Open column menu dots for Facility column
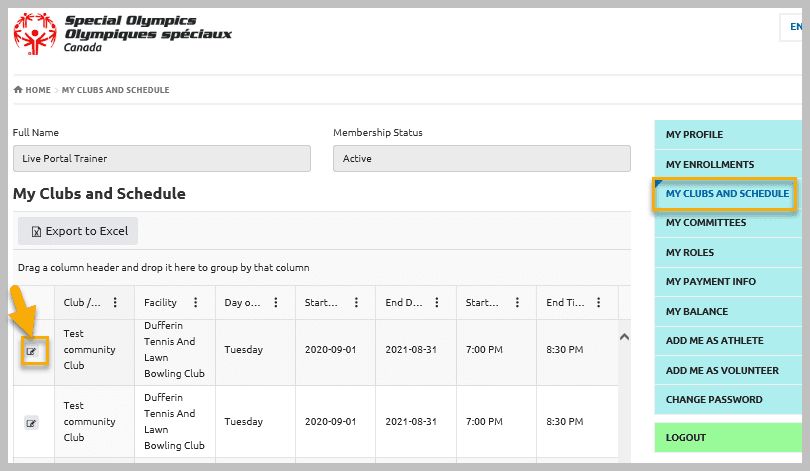This screenshot has height=471, width=810. pyautogui.click(x=196, y=303)
